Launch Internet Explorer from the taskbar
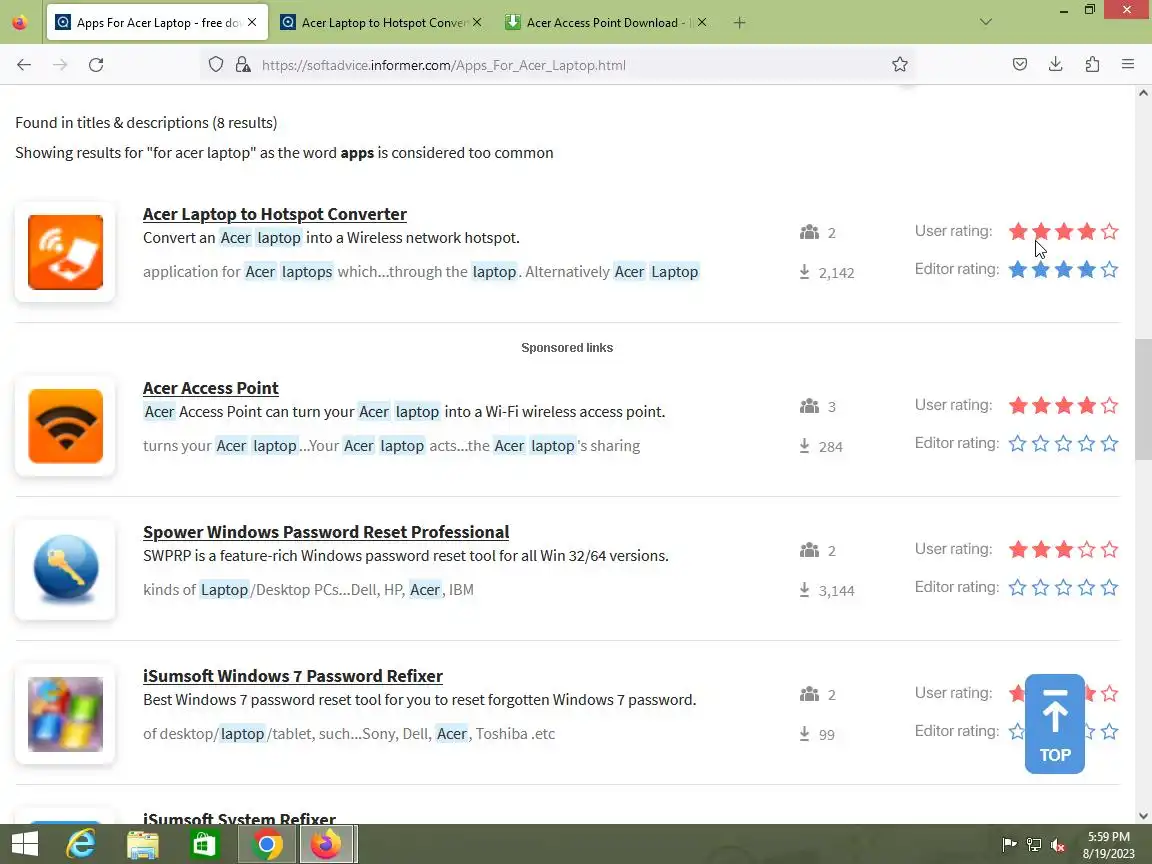The height and width of the screenshot is (864, 1152). [81, 844]
